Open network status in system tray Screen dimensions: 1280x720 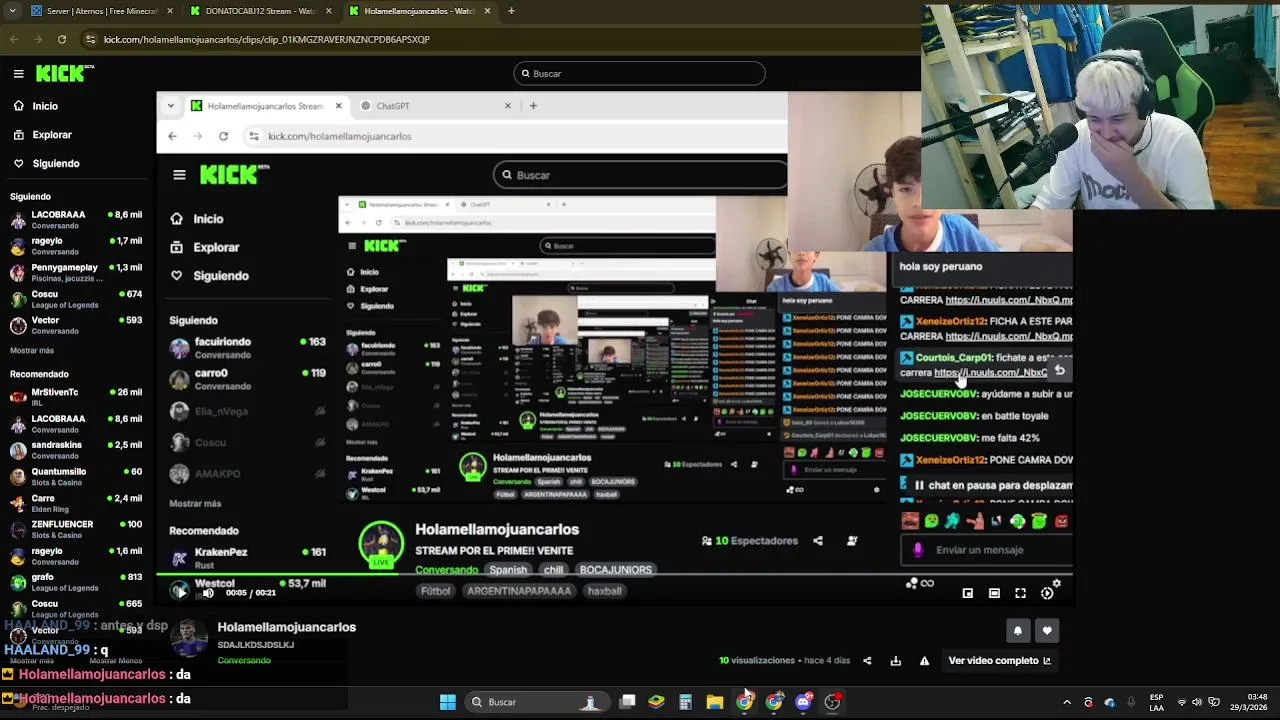pyautogui.click(x=1182, y=702)
